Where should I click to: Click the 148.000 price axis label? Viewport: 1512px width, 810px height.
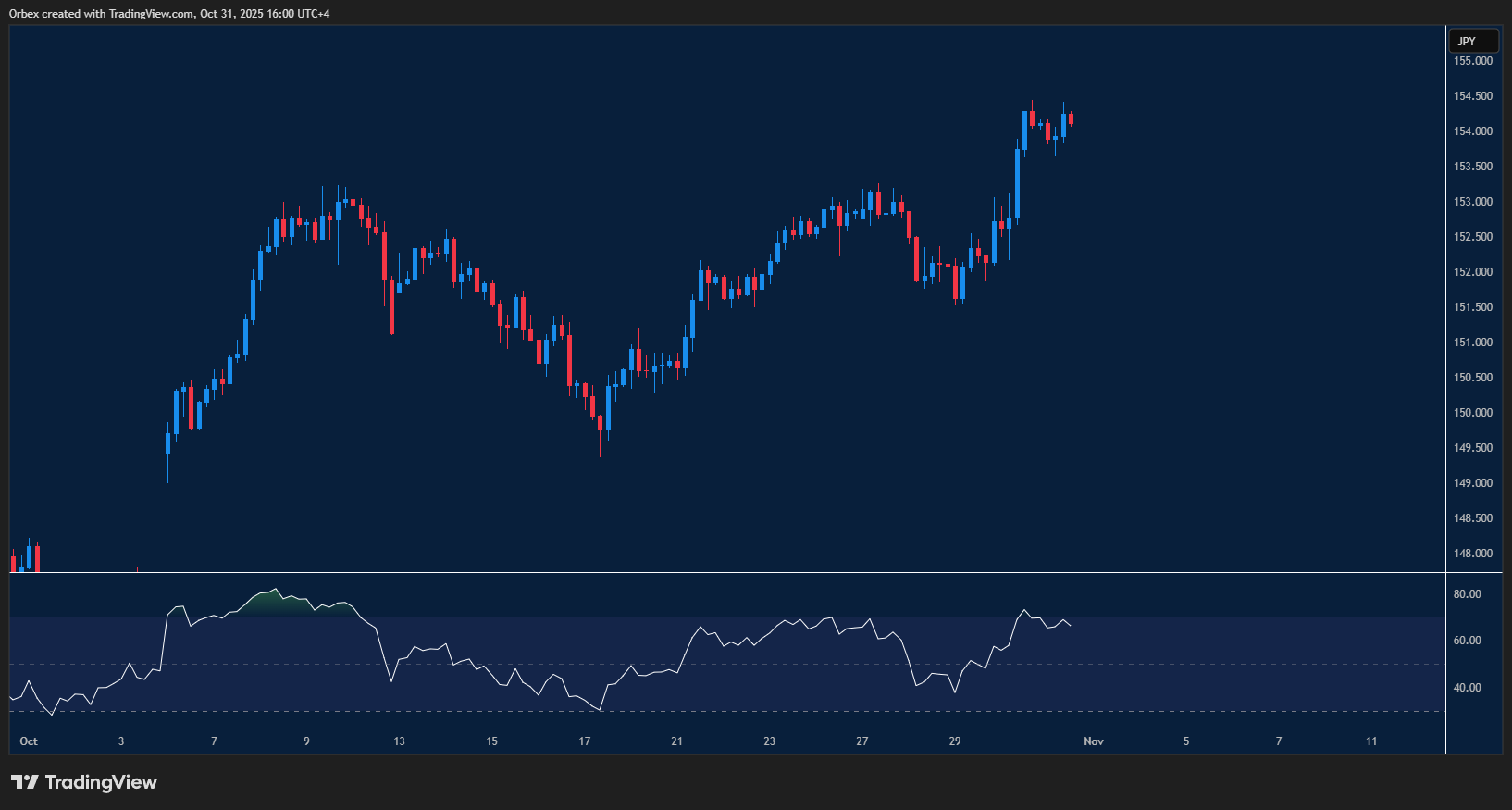(x=1472, y=554)
